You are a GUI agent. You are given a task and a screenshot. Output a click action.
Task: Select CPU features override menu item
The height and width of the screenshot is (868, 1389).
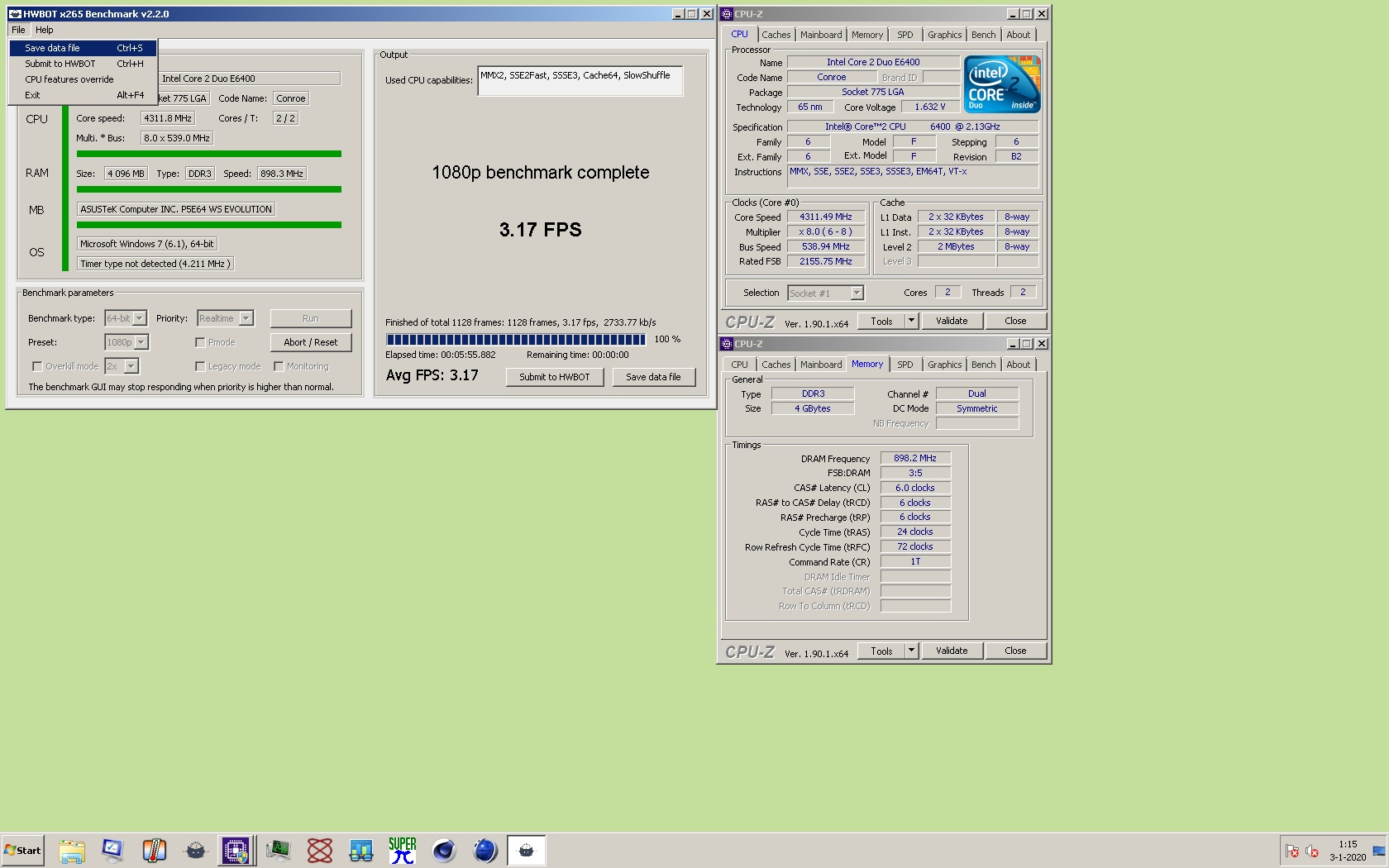(x=83, y=79)
